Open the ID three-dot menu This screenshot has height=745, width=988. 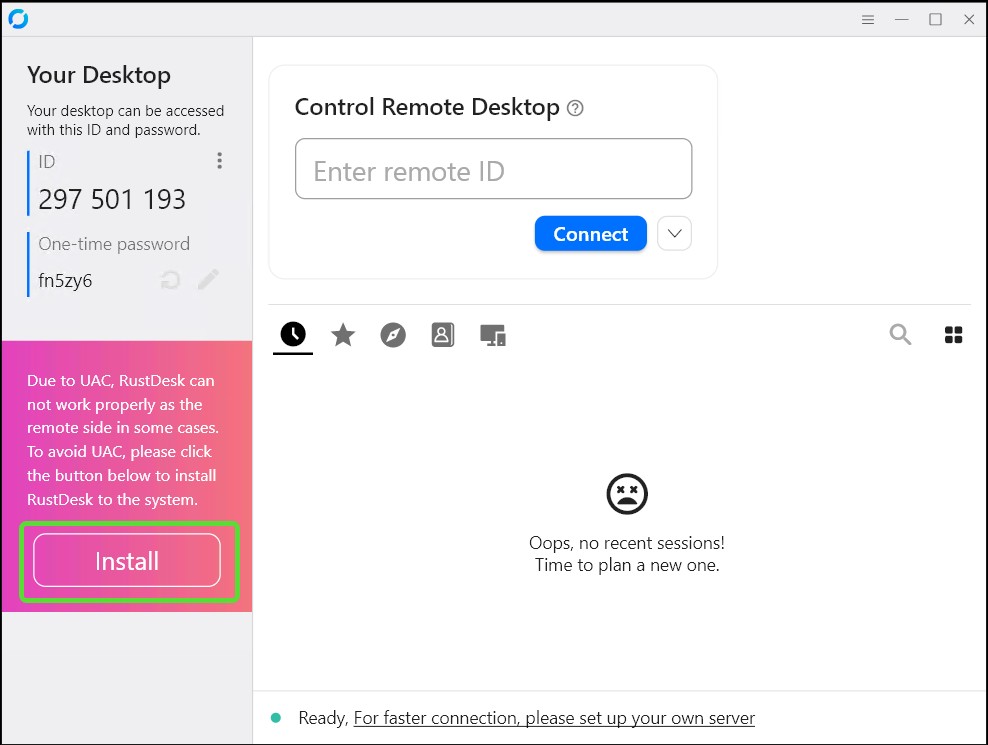coord(219,160)
